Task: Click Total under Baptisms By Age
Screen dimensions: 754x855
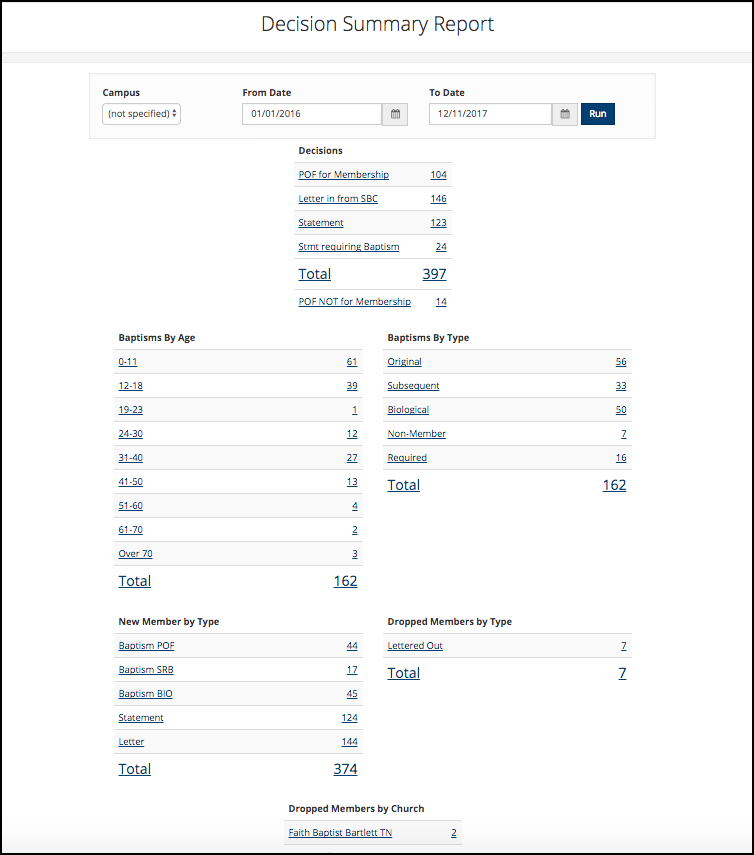Action: pos(135,581)
